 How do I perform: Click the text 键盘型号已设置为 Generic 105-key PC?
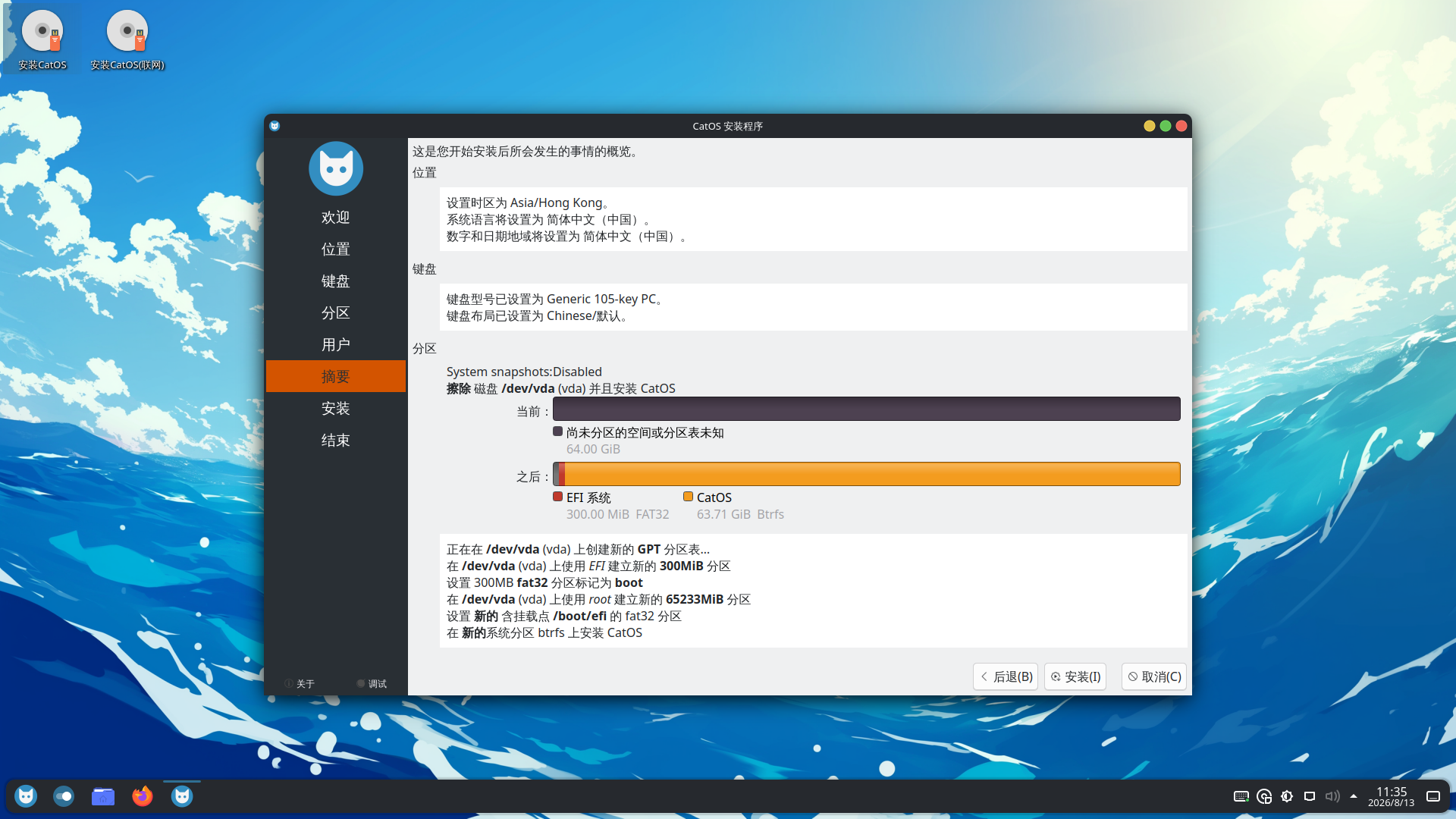click(554, 300)
